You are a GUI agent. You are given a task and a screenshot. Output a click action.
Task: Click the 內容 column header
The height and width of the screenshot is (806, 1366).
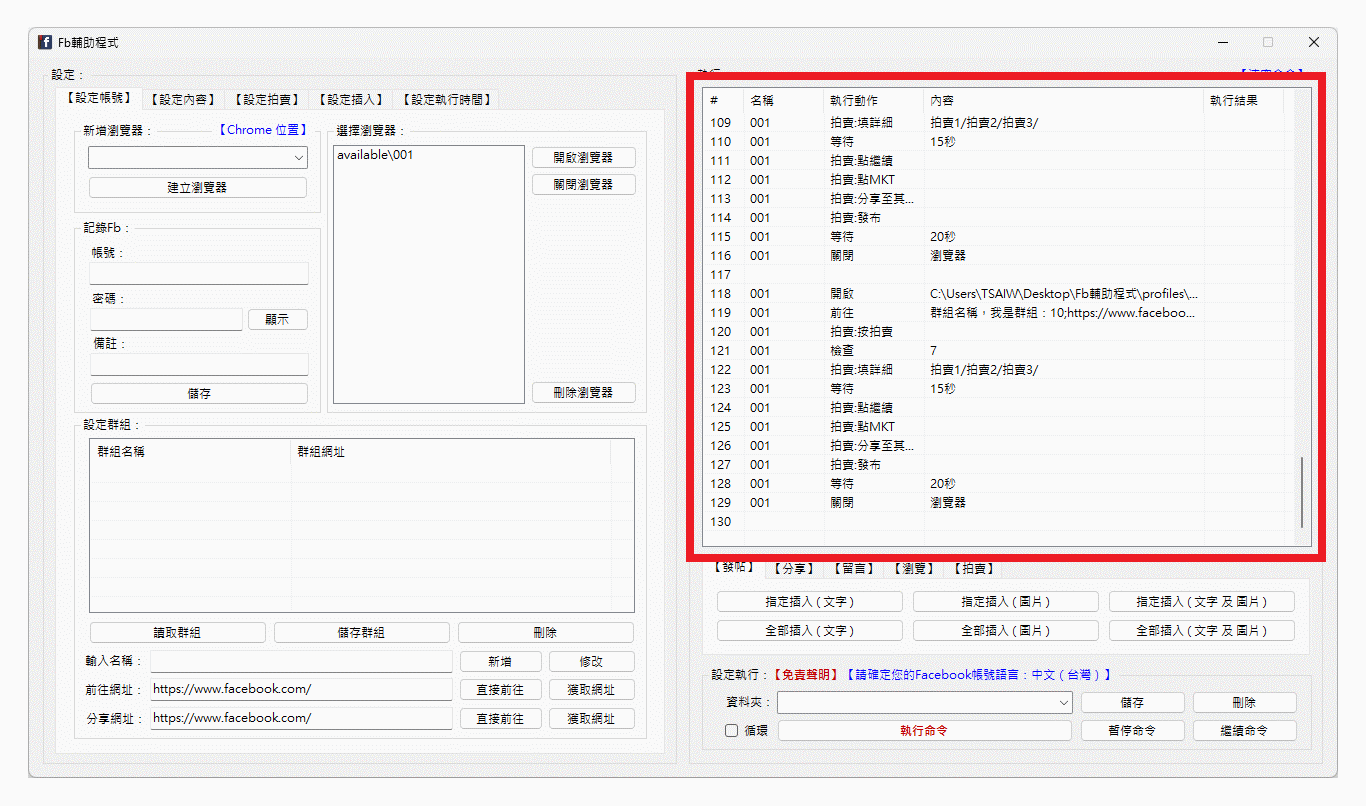tap(1064, 100)
